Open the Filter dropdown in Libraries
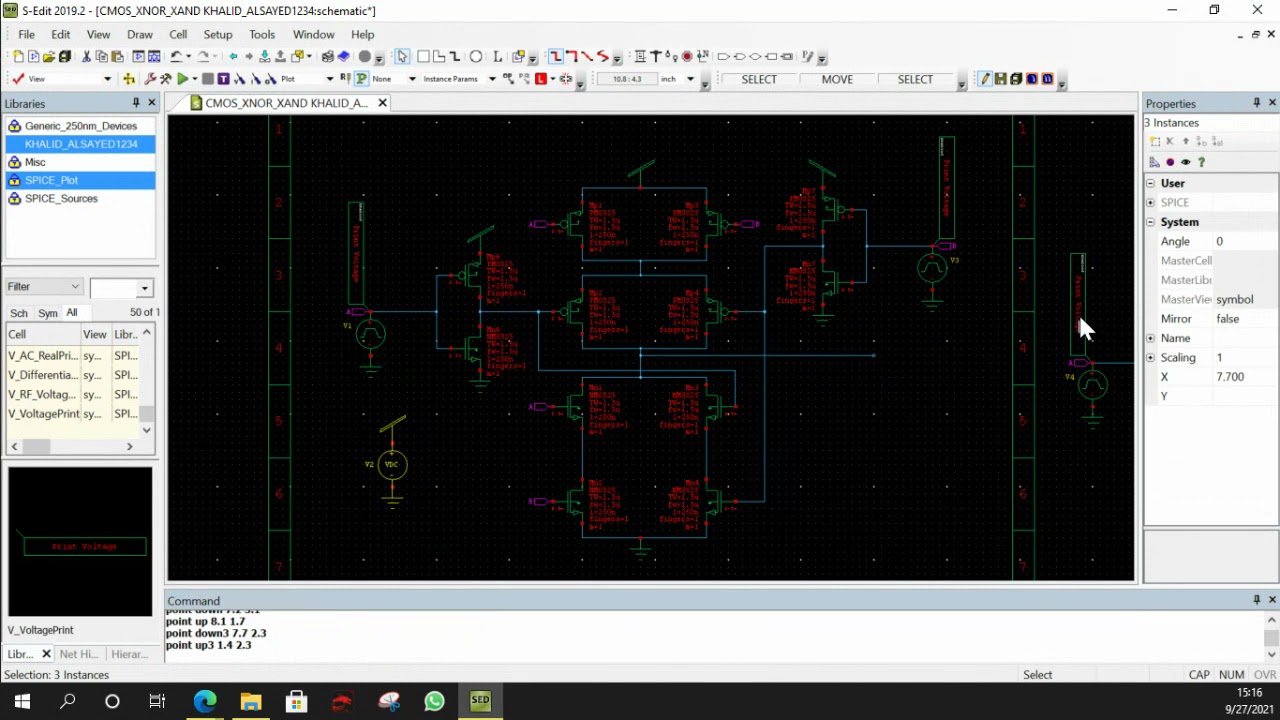The width and height of the screenshot is (1280, 720). click(x=43, y=287)
